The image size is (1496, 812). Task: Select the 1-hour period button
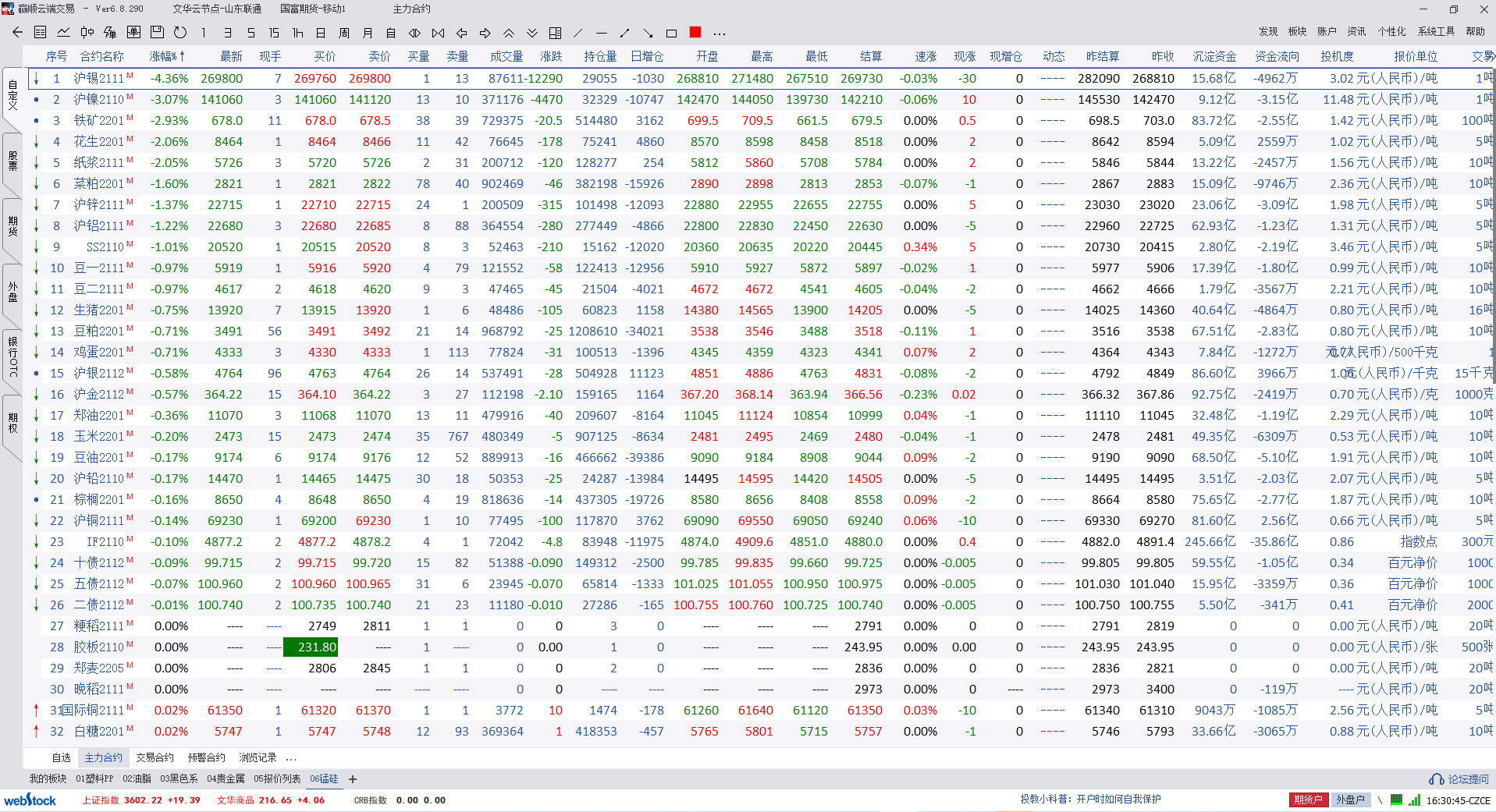(297, 33)
